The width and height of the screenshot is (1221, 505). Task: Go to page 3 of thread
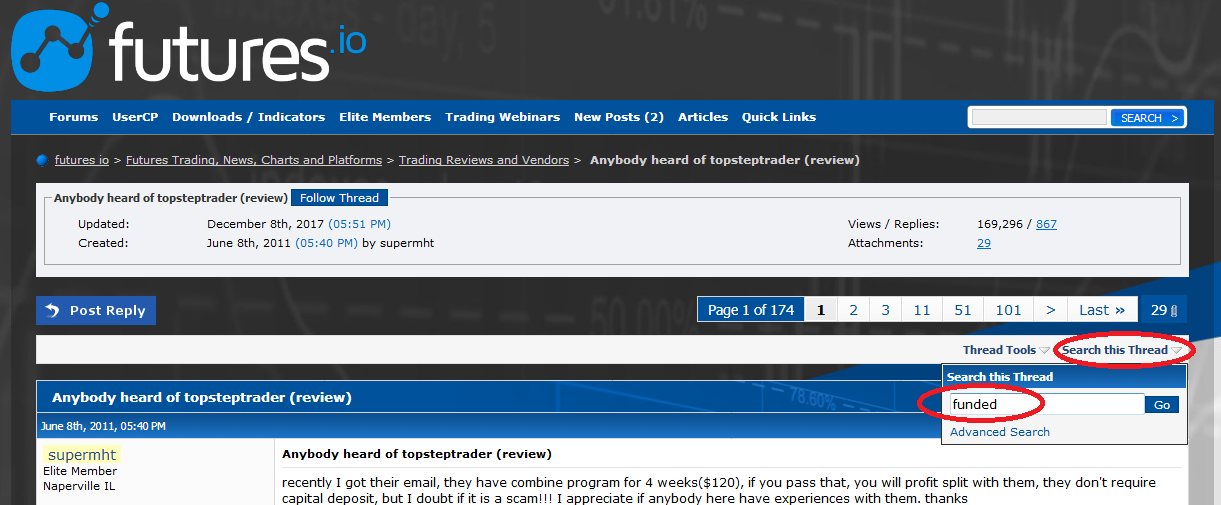click(x=885, y=310)
